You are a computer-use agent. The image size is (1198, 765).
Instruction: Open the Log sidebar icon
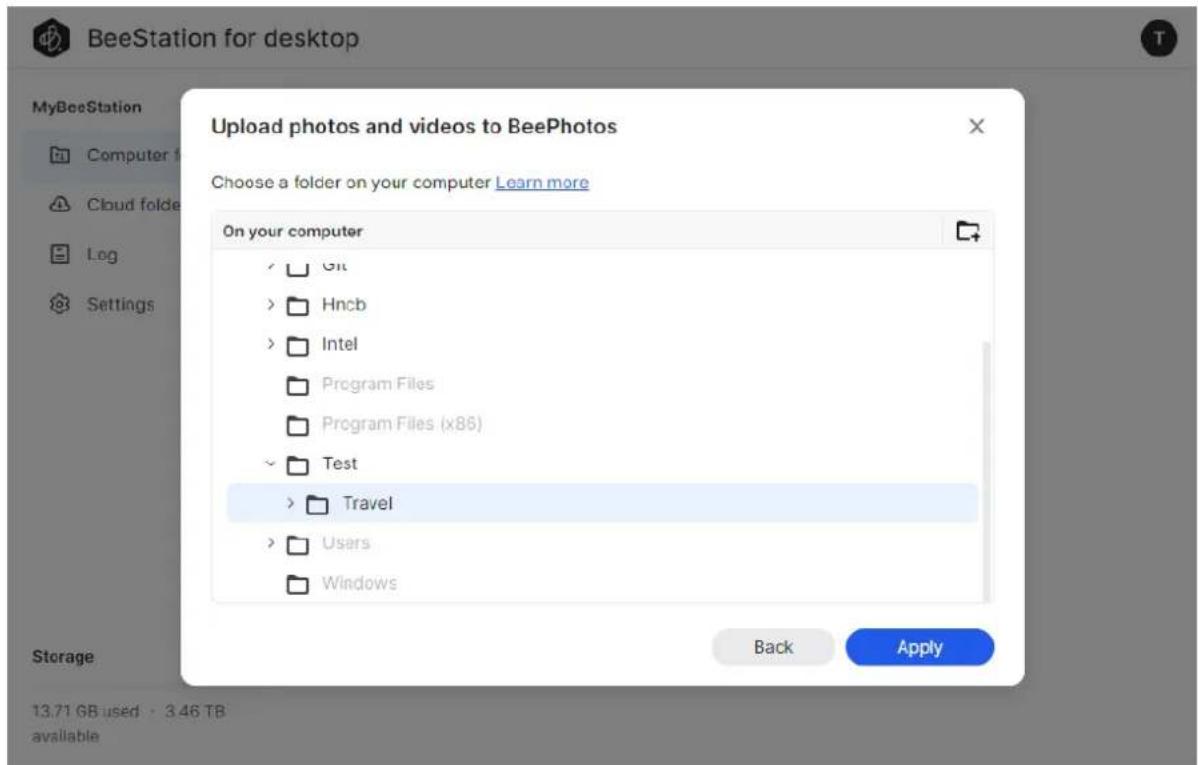point(60,254)
